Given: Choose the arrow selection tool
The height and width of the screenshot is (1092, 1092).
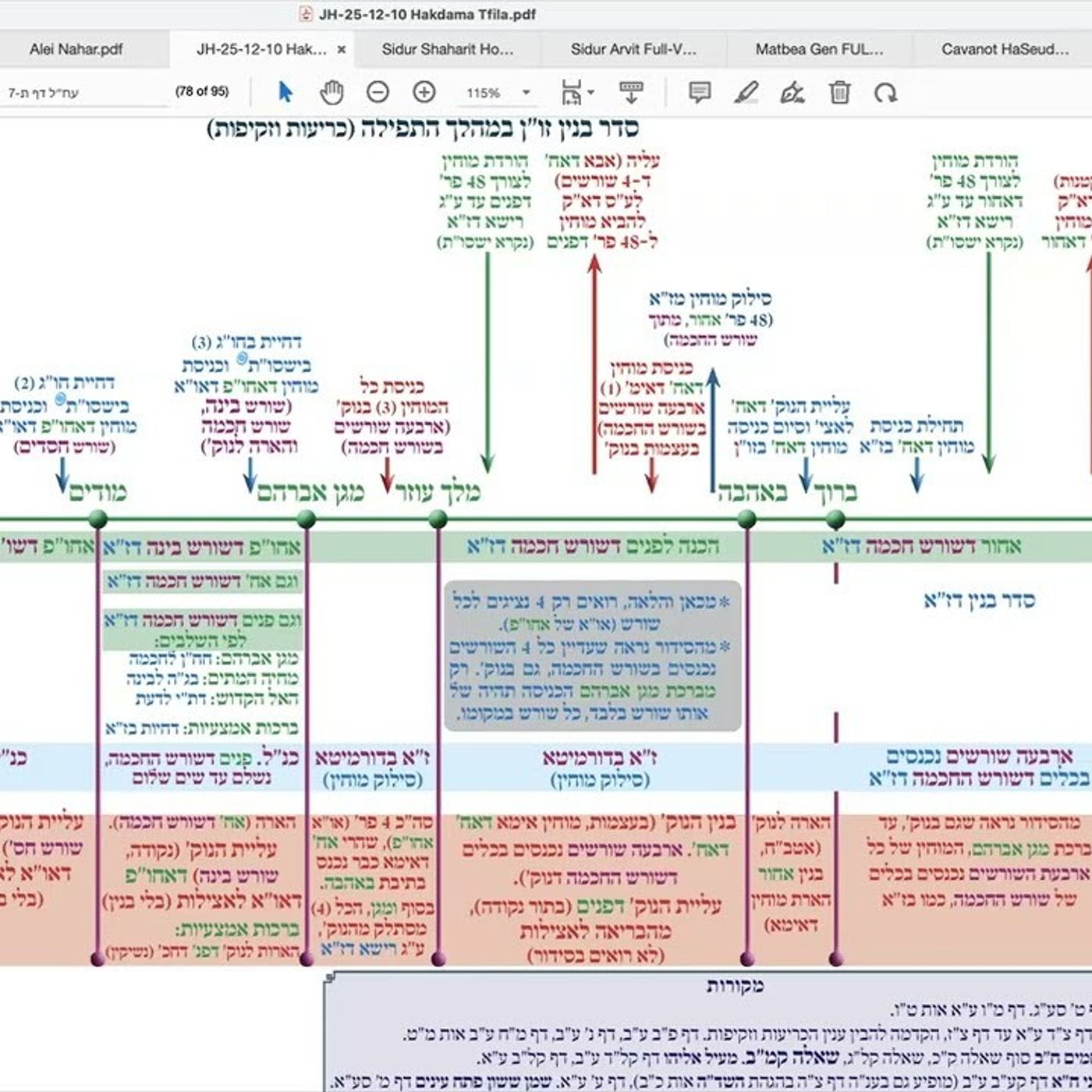Looking at the screenshot, I should pyautogui.click(x=285, y=92).
